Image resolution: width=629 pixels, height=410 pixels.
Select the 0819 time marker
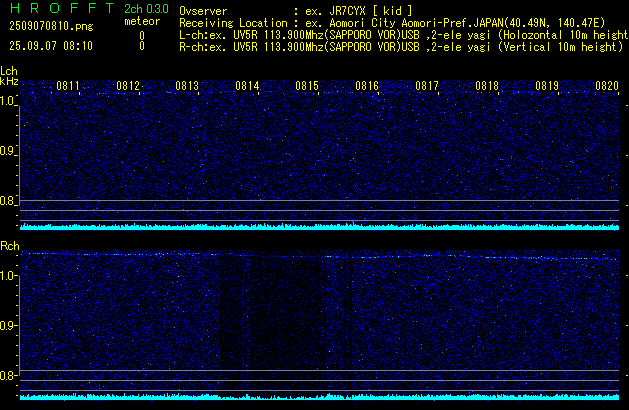[x=547, y=86]
